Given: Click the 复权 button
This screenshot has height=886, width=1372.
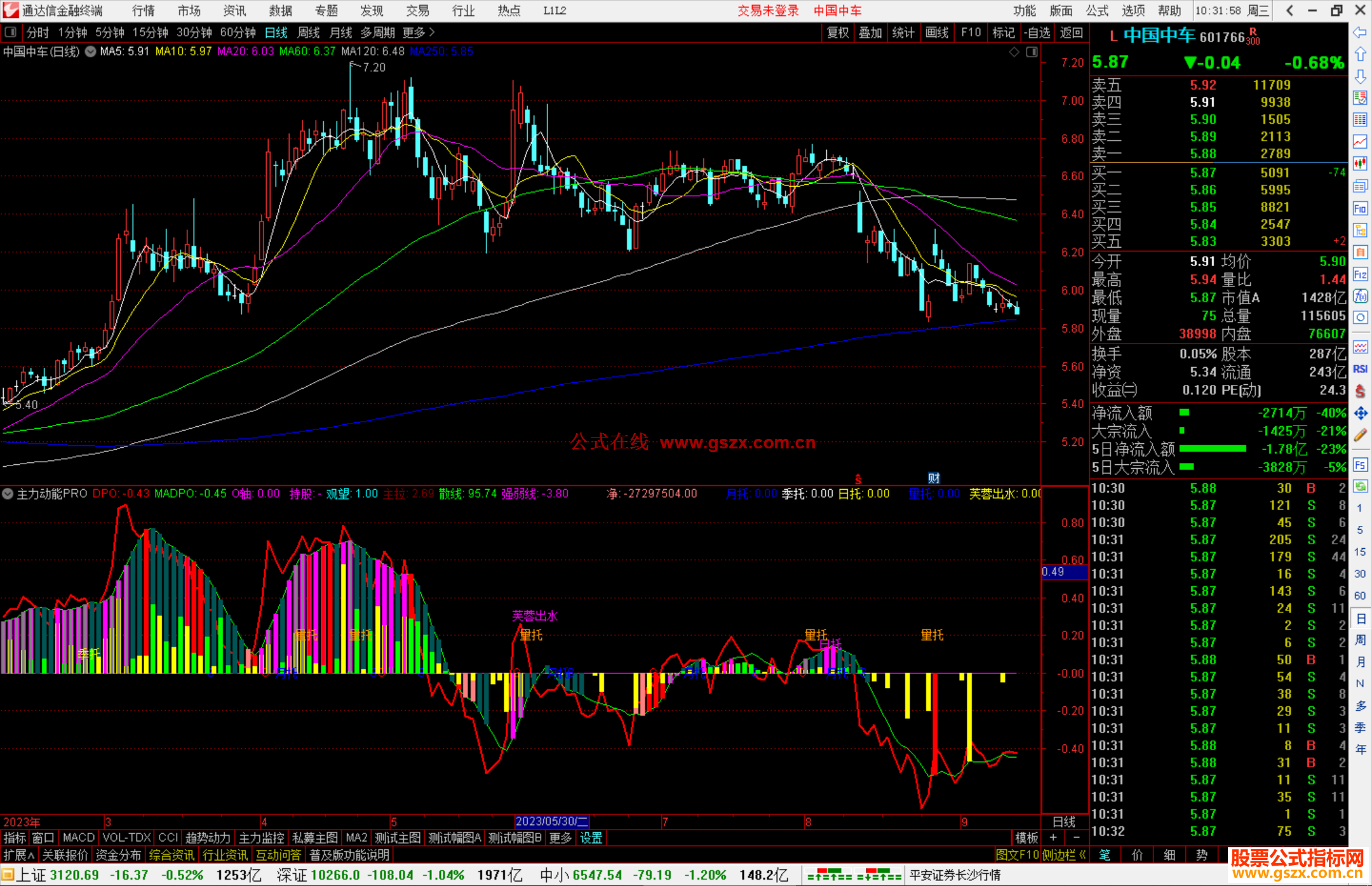Looking at the screenshot, I should pos(838,32).
